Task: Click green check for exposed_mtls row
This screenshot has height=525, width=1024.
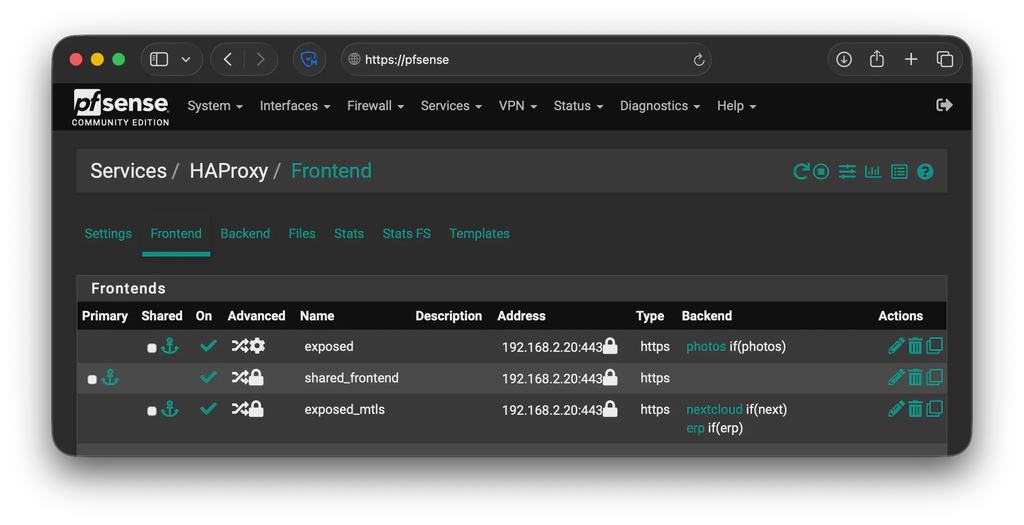Action: click(x=208, y=409)
